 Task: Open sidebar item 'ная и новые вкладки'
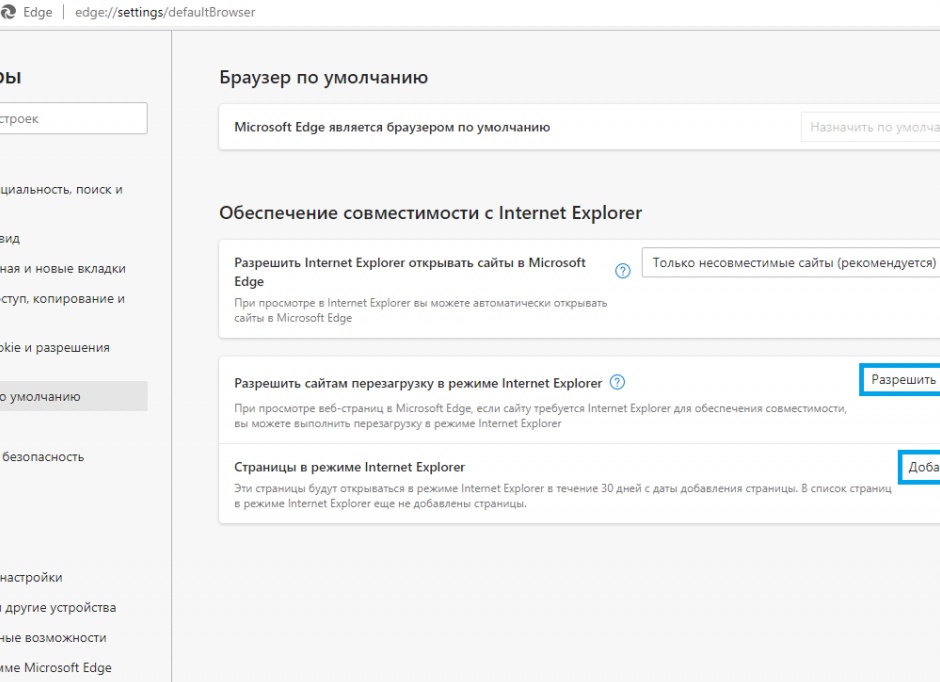click(x=63, y=268)
